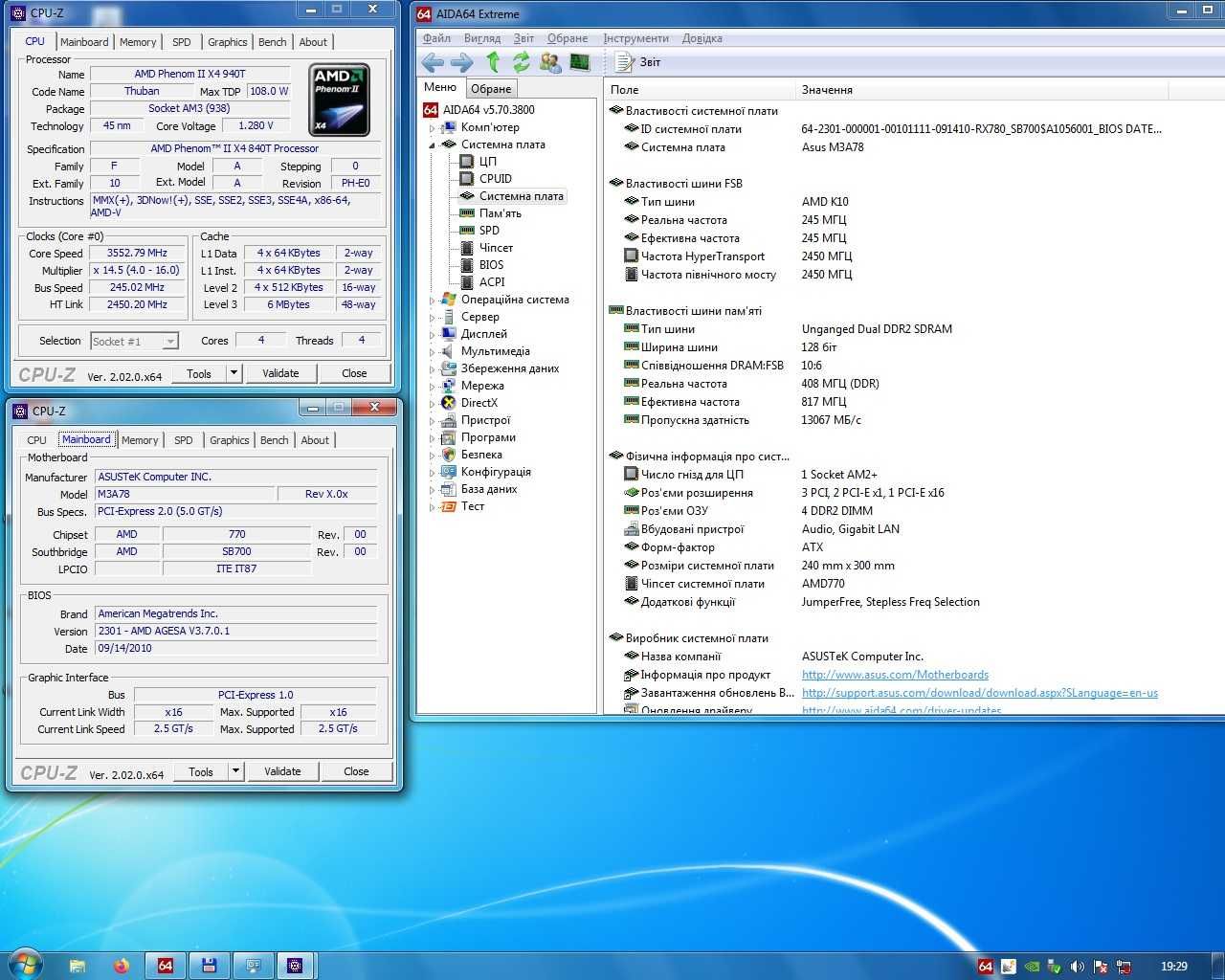Viewport: 1225px width, 980px height.
Task: Click the value Unganged Dual DDR2 SDRAM
Action: 877,329
